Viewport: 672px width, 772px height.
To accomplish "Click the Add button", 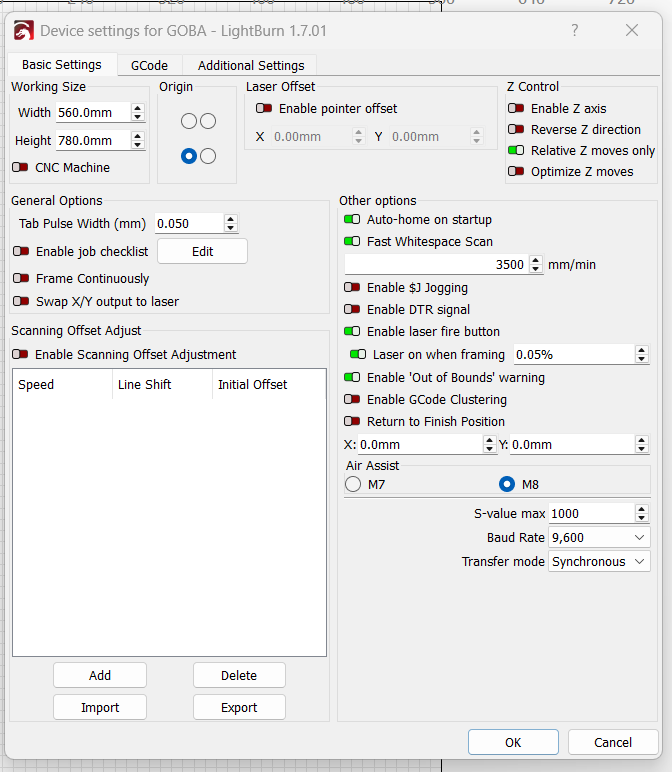I will 100,676.
